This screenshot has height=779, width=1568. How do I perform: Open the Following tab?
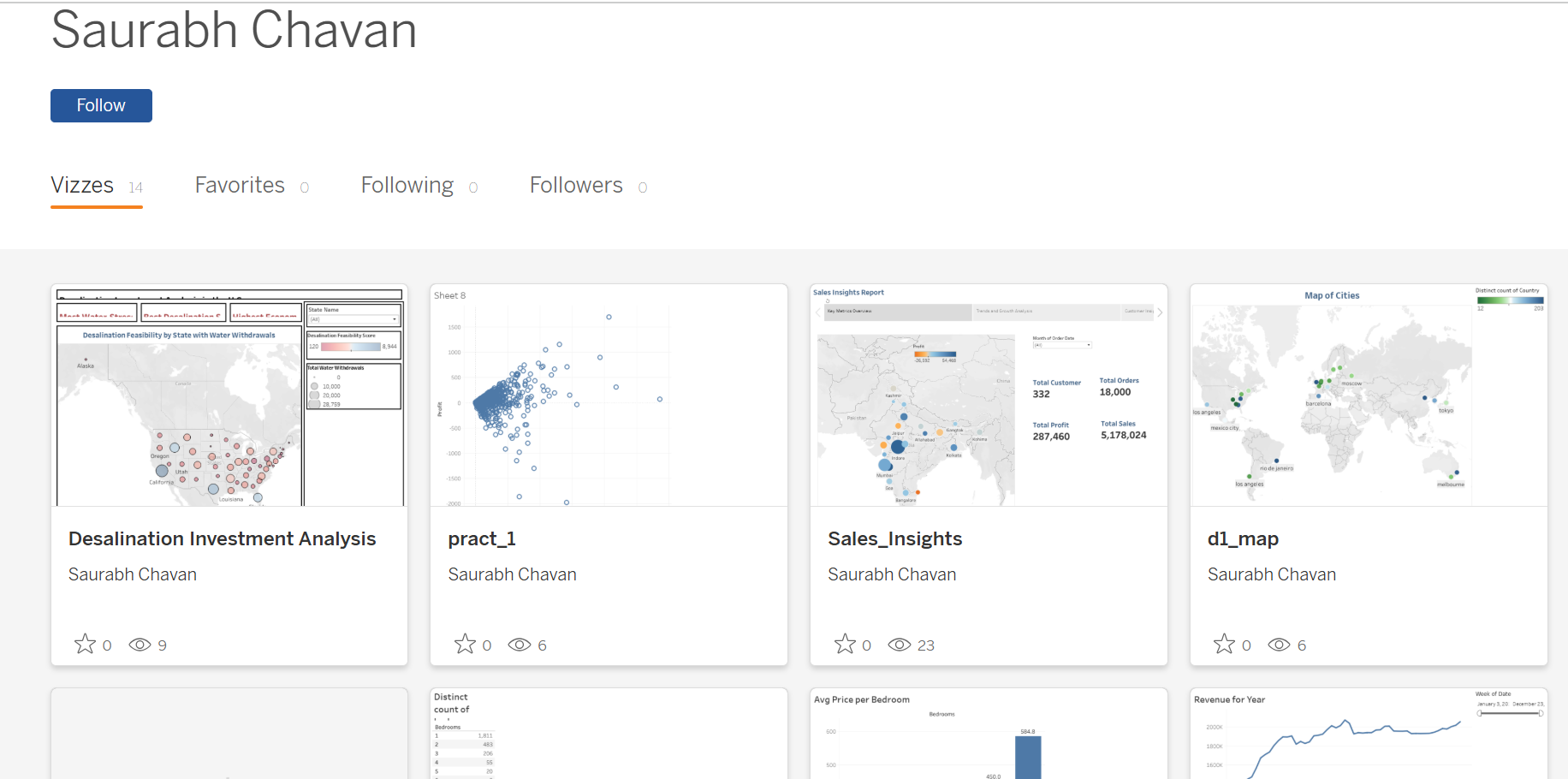(x=407, y=185)
